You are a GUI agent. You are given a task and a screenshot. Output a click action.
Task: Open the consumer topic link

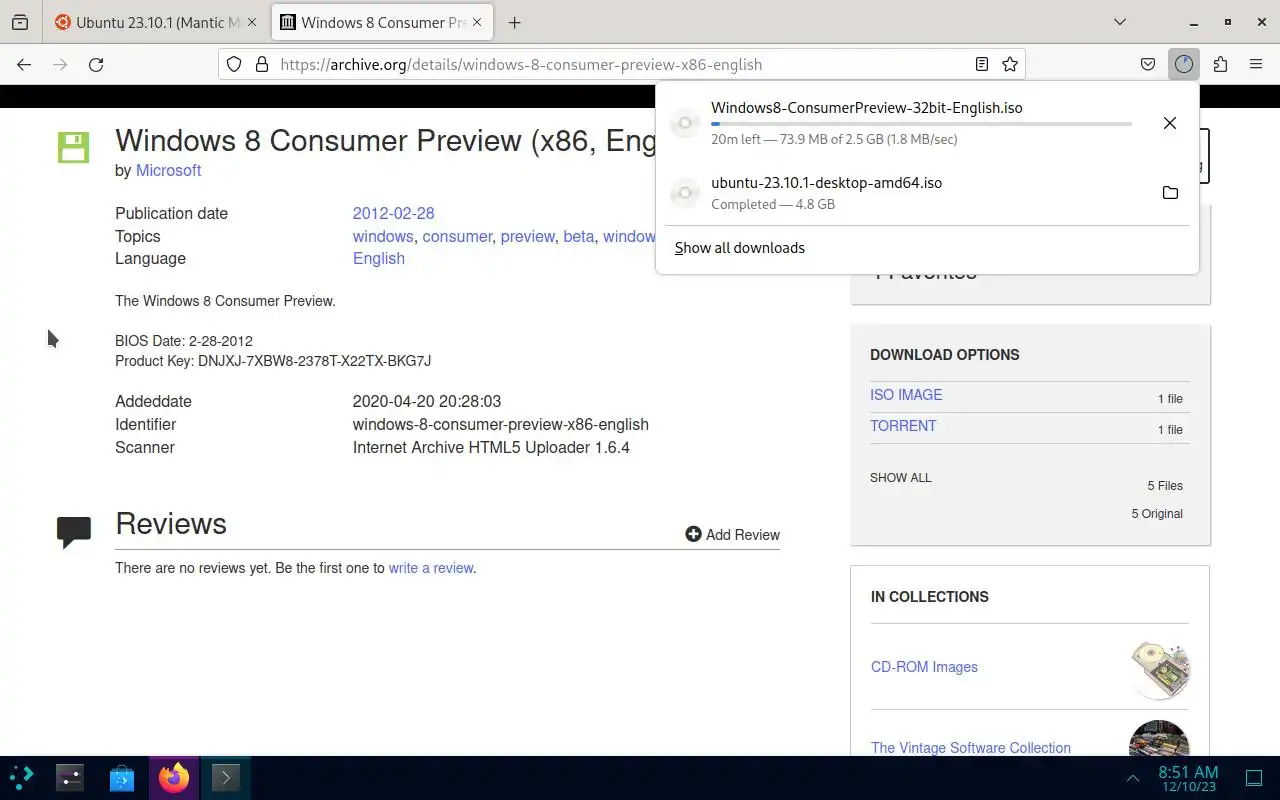click(457, 236)
